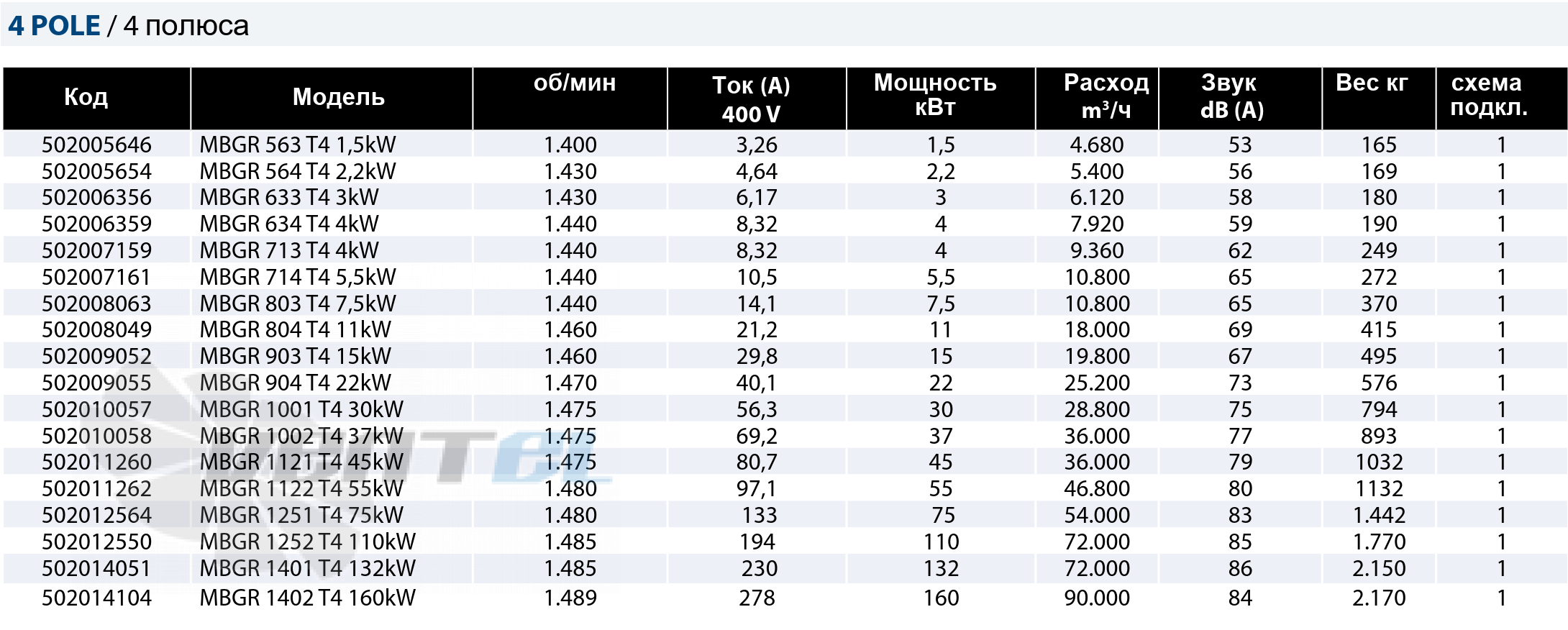Viewport: 1568px width, 630px height.
Task: Select code cell 502005646
Action: click(96, 145)
